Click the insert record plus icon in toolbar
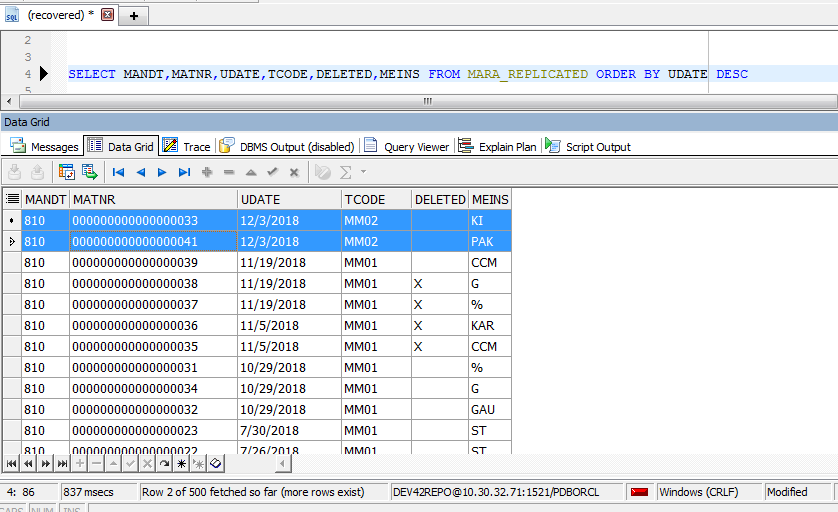 pyautogui.click(x=207, y=172)
